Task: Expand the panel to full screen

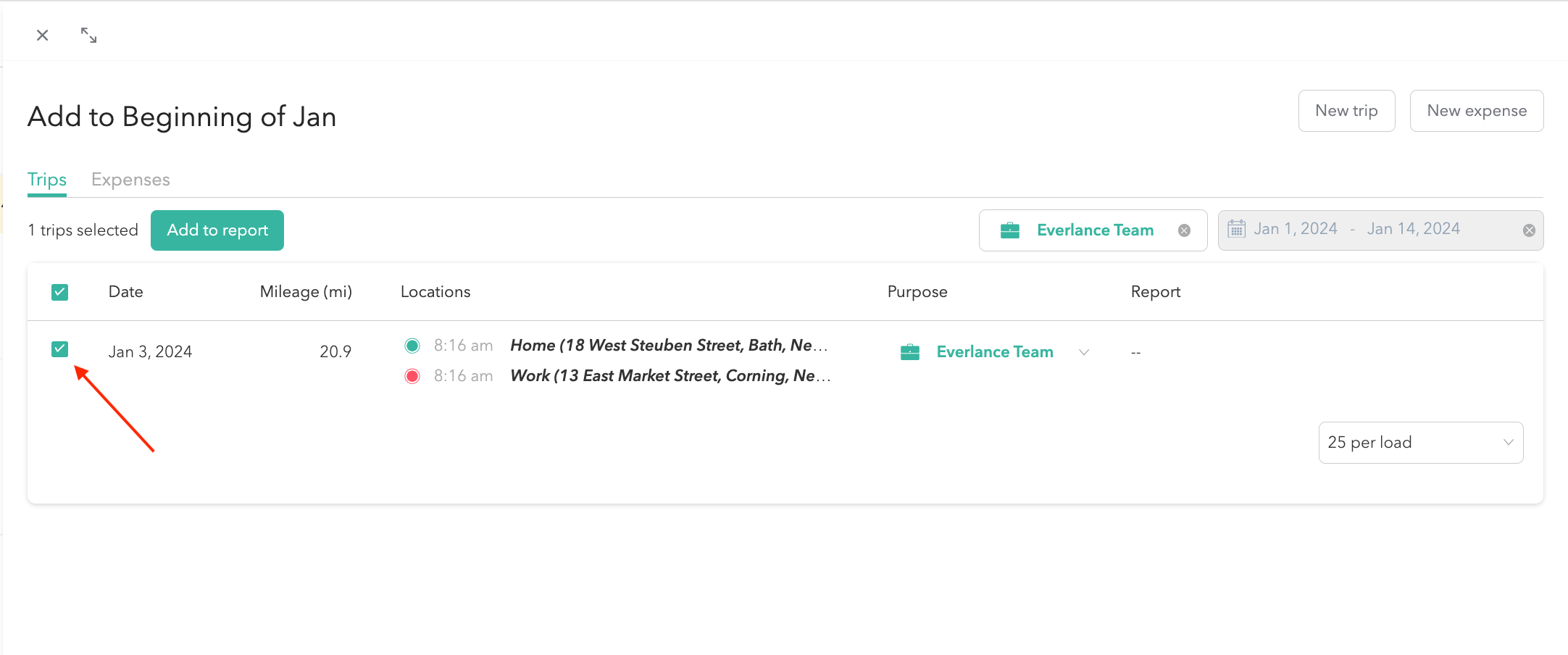Action: (88, 36)
